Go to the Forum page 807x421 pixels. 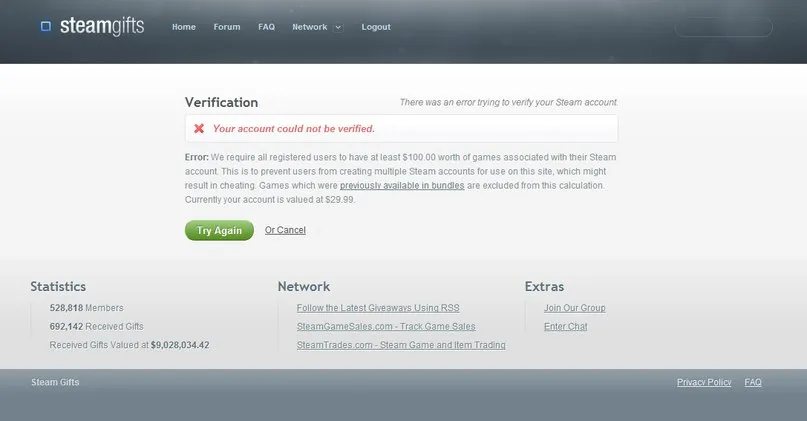click(x=227, y=27)
